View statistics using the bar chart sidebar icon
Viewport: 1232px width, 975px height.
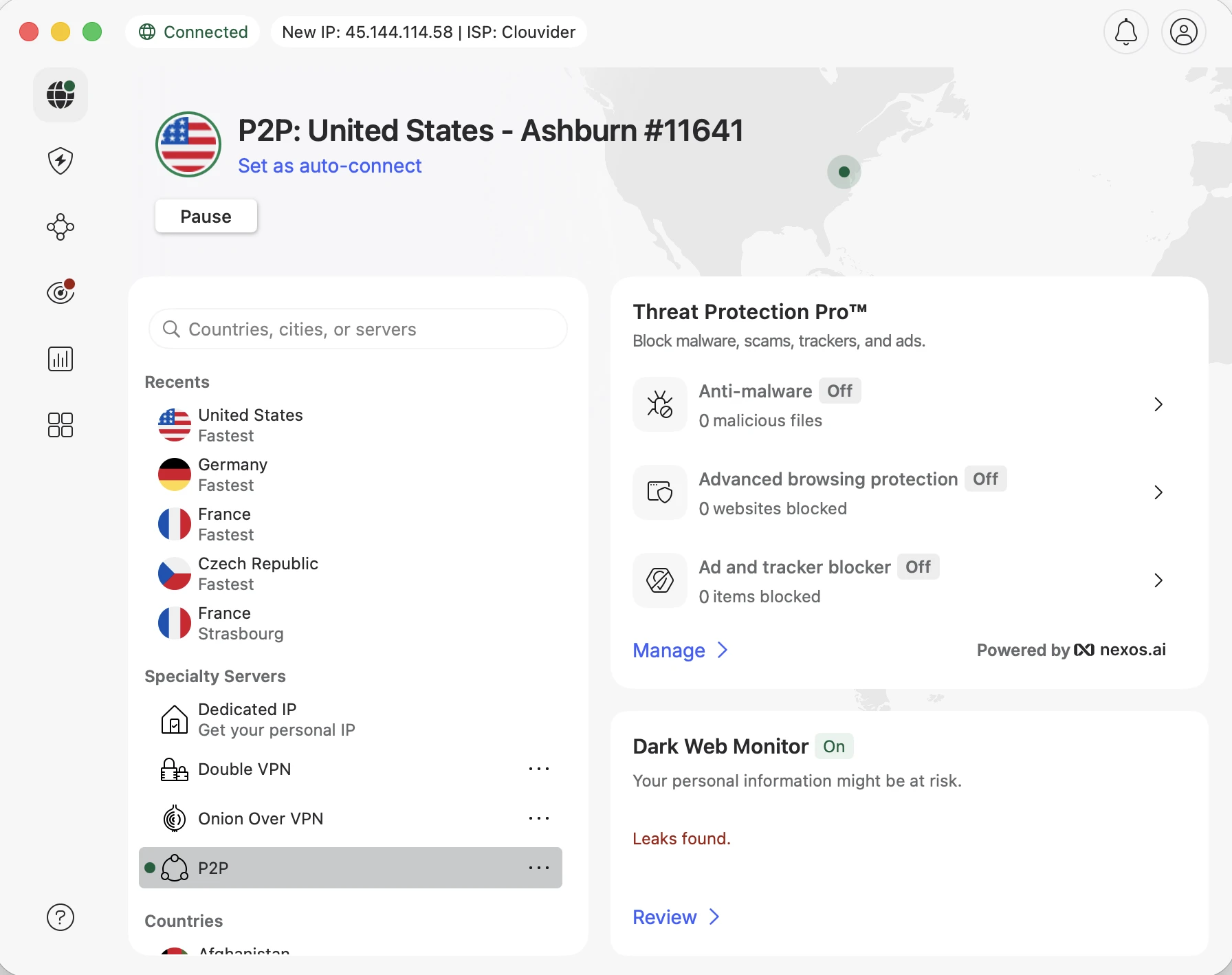click(60, 358)
